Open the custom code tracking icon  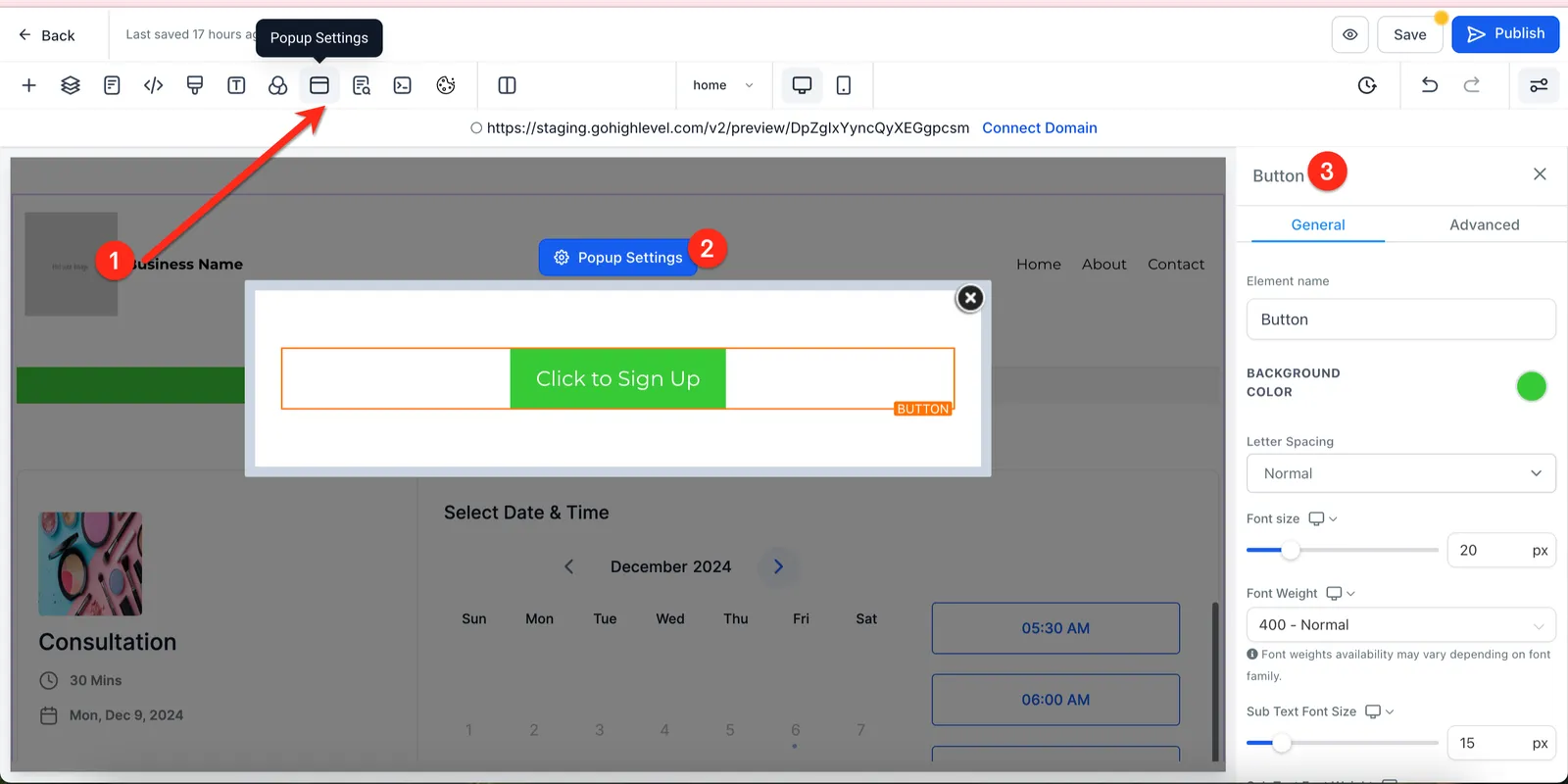tap(154, 85)
